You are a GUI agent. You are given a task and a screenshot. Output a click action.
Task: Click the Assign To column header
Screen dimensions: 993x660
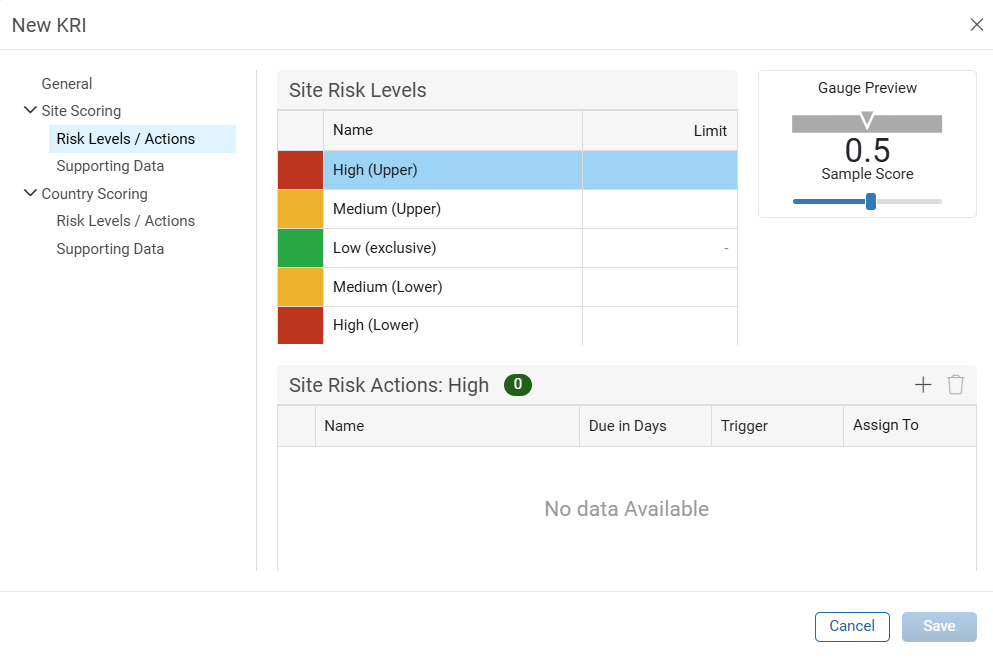909,426
